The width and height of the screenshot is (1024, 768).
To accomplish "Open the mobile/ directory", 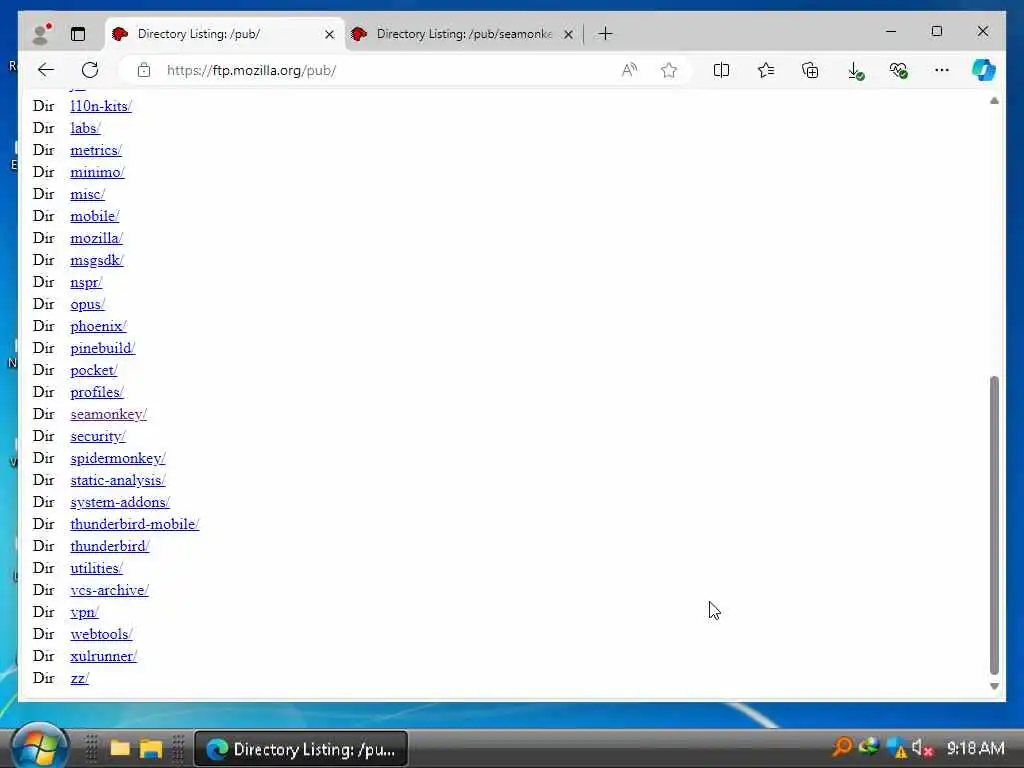I will pyautogui.click(x=95, y=216).
